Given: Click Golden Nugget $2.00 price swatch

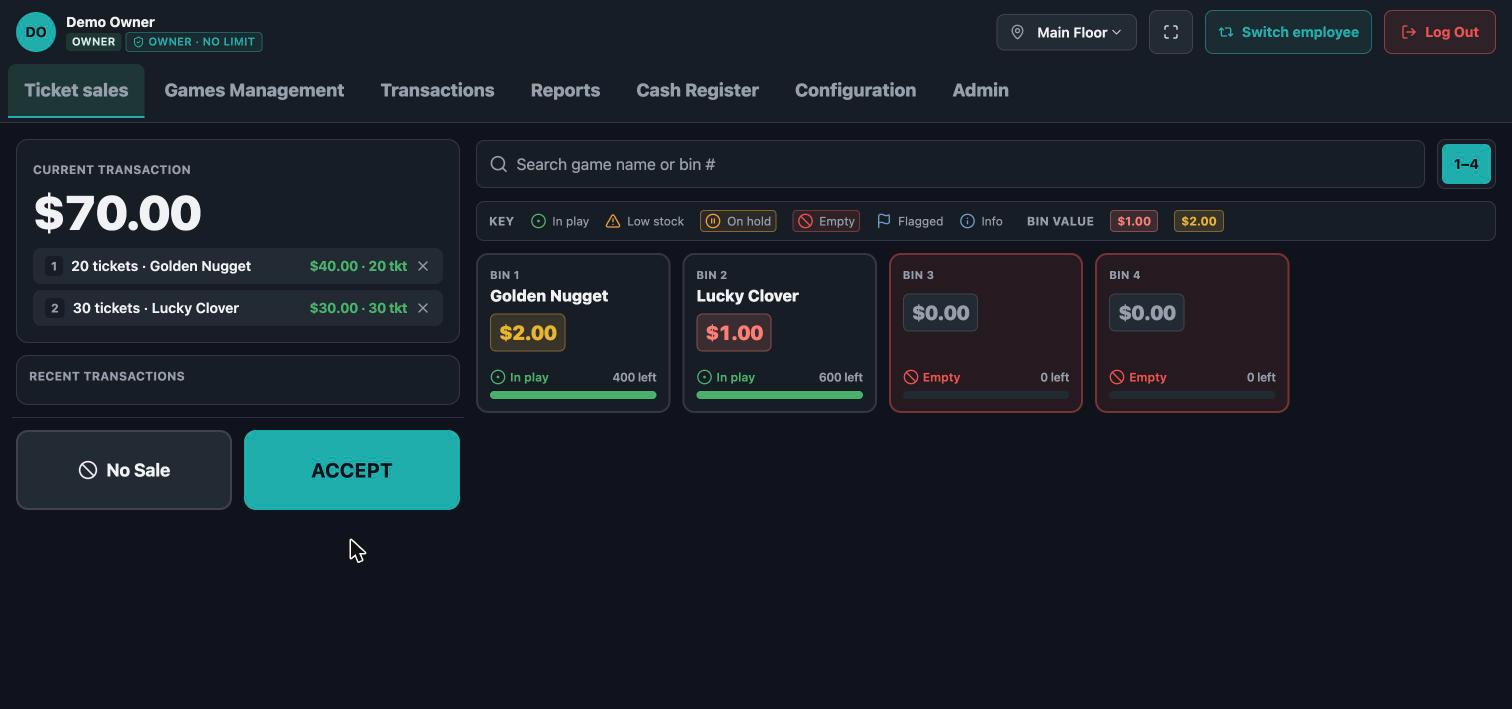Looking at the screenshot, I should point(528,333).
